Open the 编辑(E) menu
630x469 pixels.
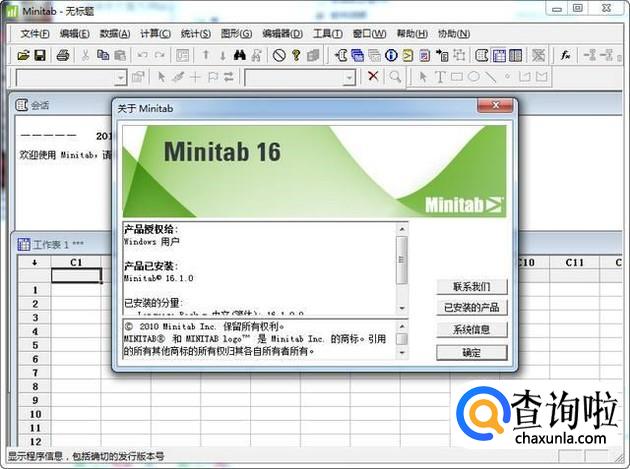74,34
